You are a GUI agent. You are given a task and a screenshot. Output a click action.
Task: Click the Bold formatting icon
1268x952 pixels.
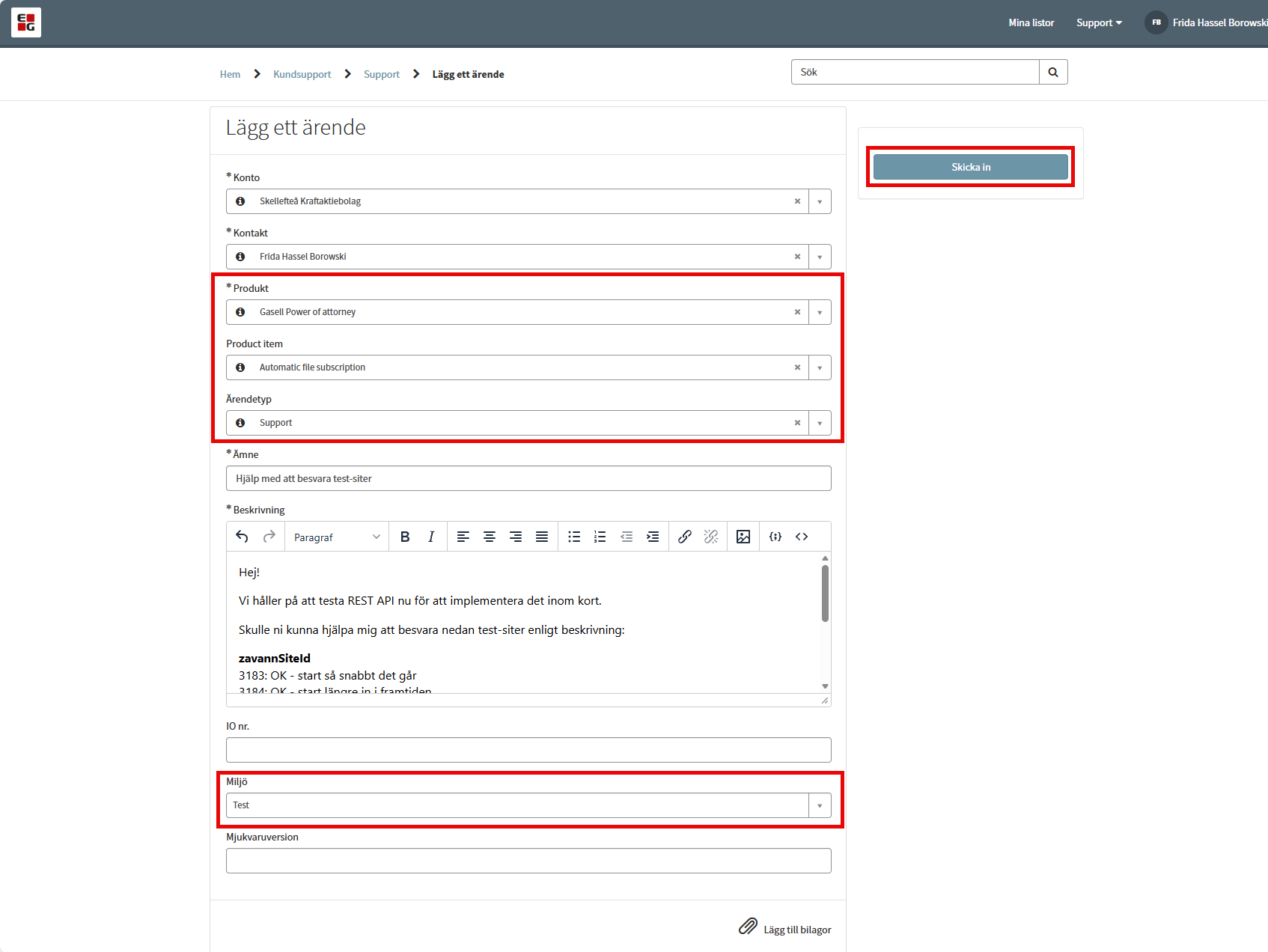405,537
